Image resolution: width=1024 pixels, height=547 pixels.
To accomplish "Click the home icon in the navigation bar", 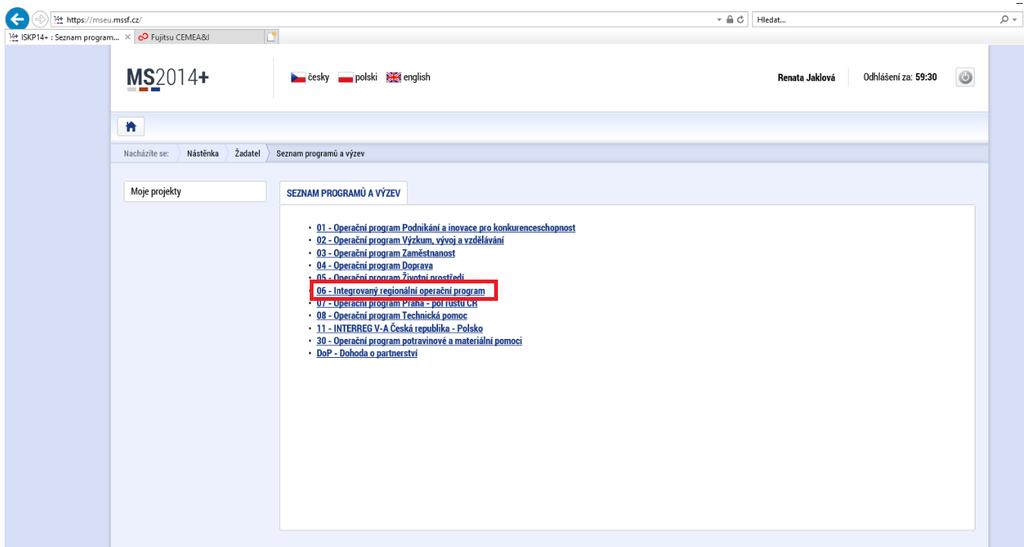I will click(x=131, y=127).
